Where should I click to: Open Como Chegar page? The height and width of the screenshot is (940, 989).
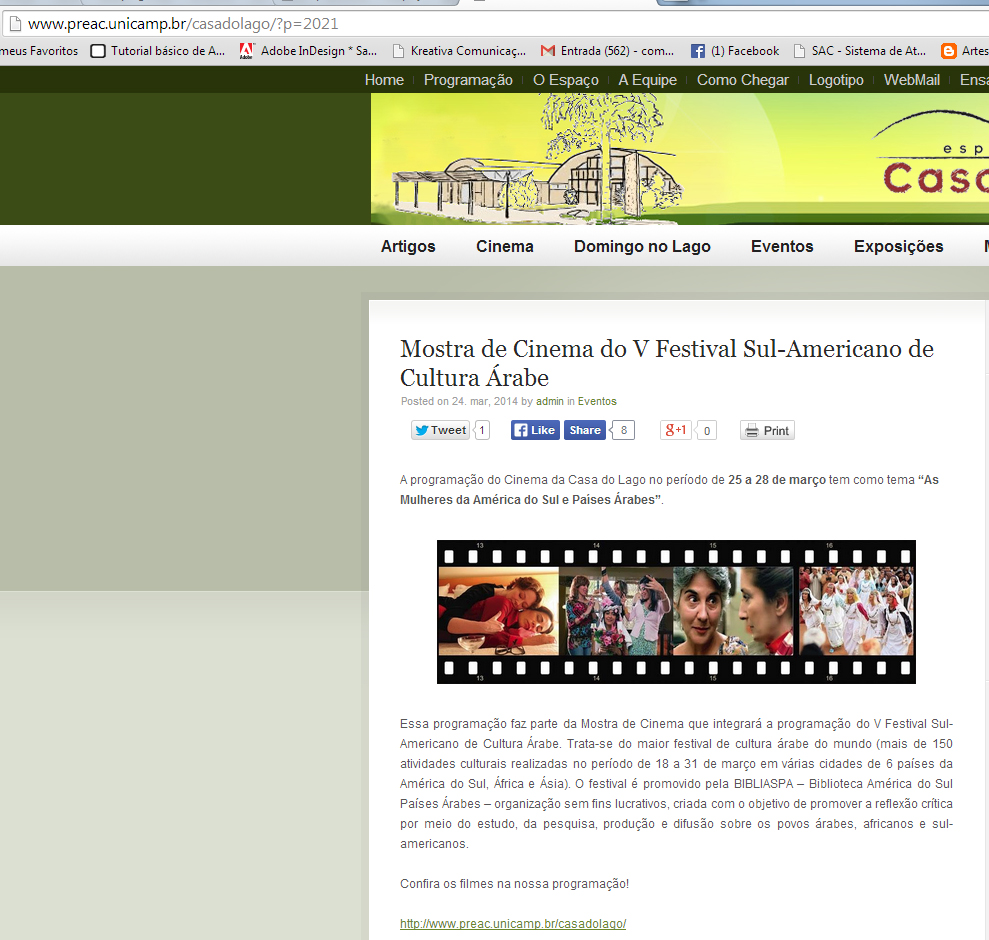tap(742, 80)
